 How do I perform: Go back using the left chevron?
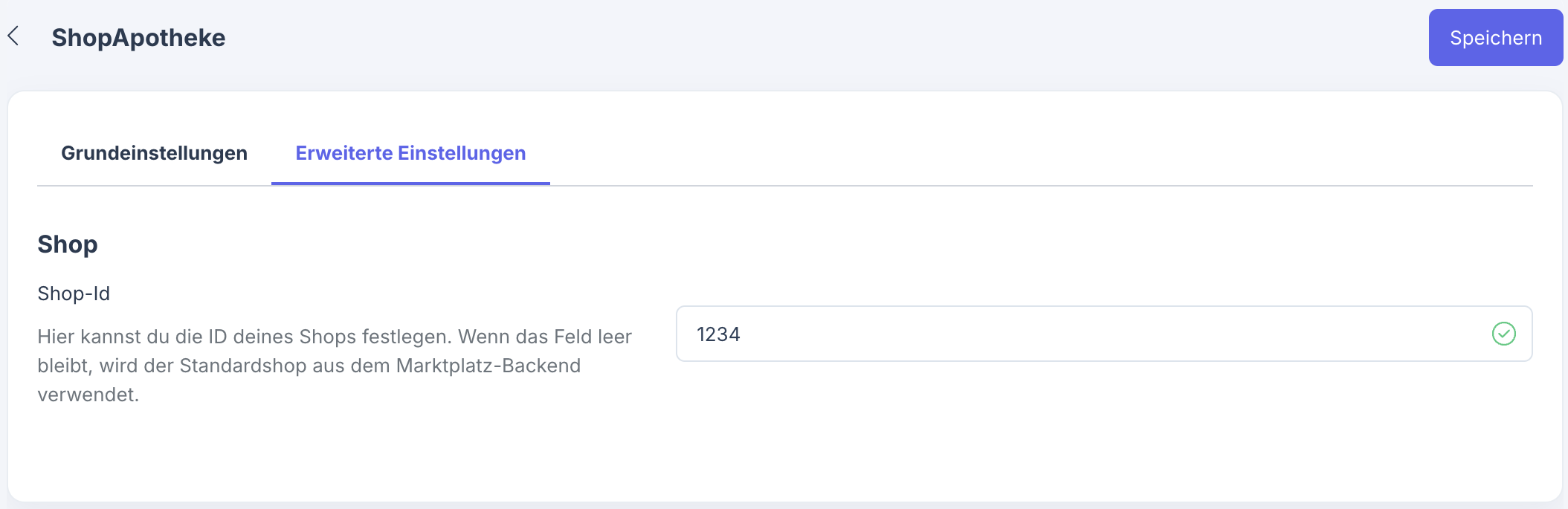pyautogui.click(x=13, y=36)
